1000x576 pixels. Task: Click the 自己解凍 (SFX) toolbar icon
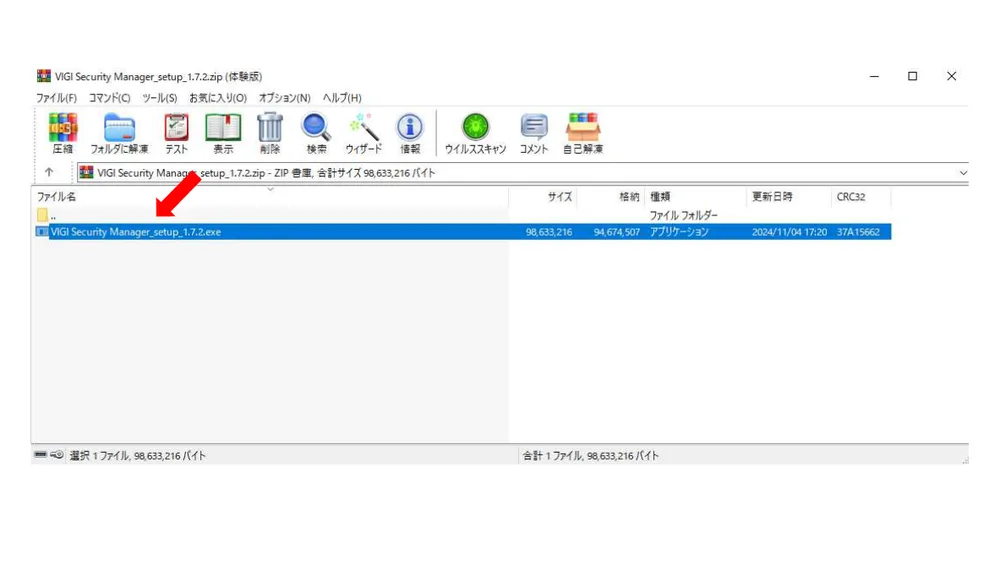pos(583,133)
